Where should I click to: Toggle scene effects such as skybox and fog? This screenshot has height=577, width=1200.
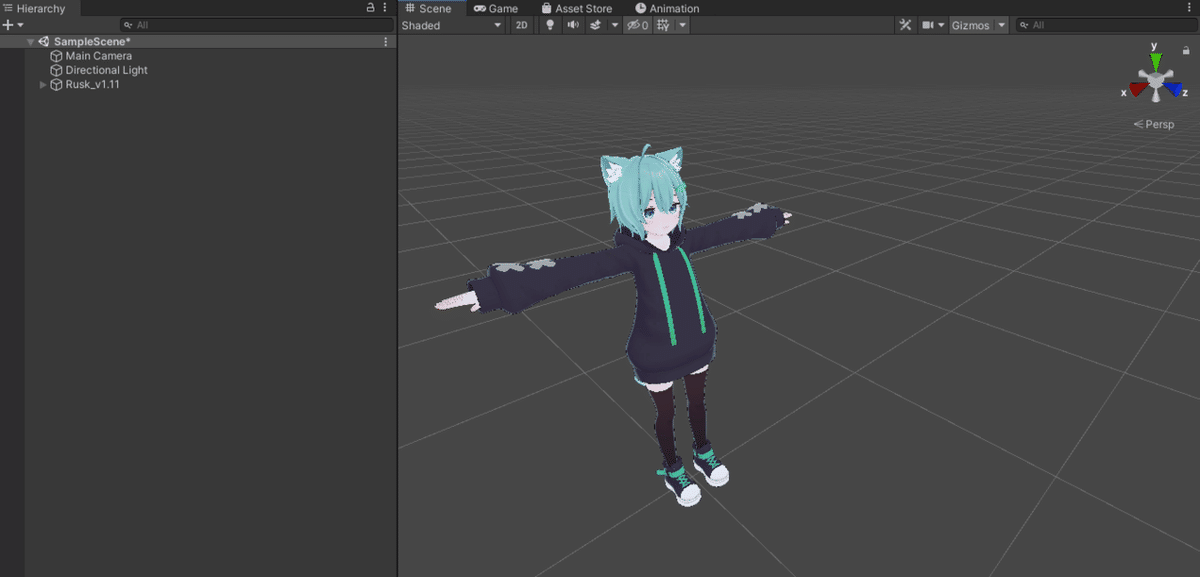point(595,25)
